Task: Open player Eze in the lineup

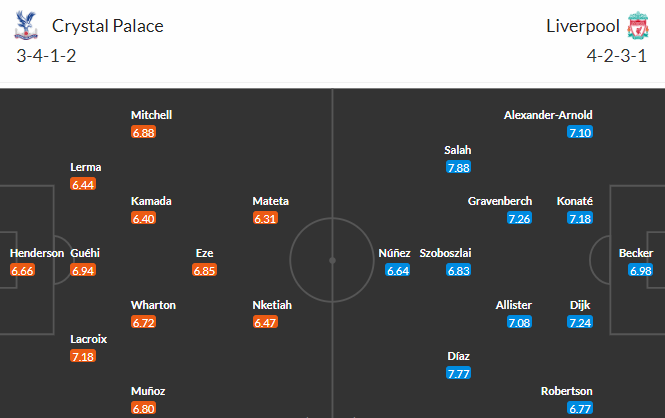Action: point(204,253)
